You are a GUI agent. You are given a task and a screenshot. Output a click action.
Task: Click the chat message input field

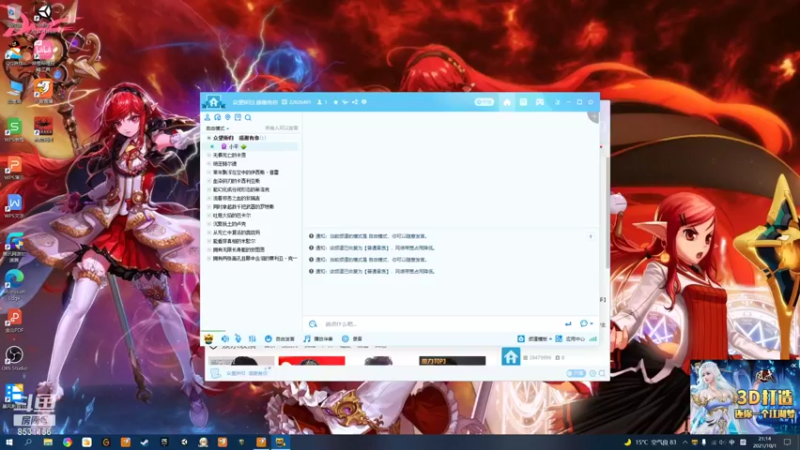[x=441, y=324]
